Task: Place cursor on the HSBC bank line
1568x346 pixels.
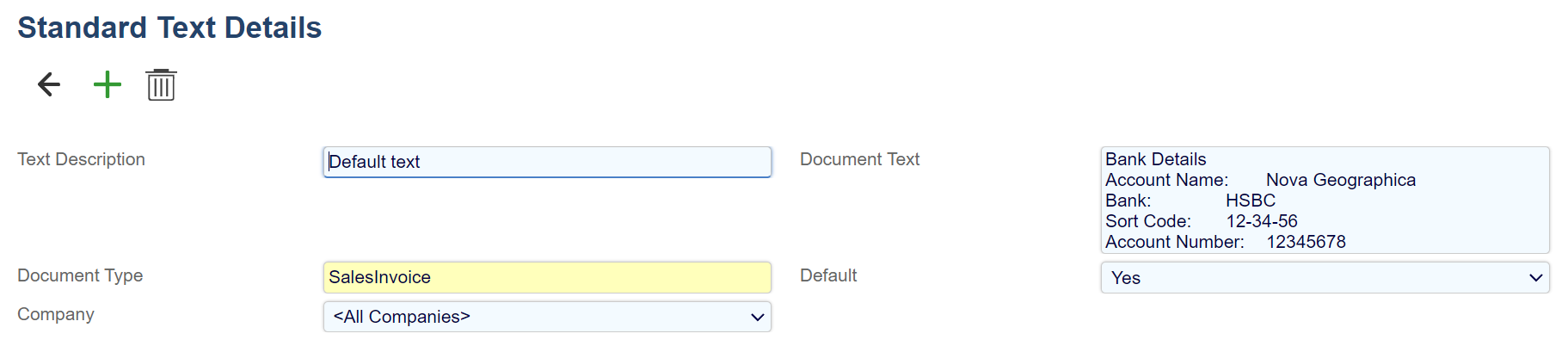Action: pyautogui.click(x=1250, y=201)
